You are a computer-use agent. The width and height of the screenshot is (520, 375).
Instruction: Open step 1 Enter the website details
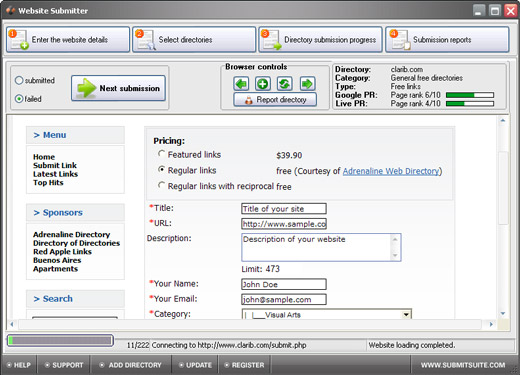point(68,39)
